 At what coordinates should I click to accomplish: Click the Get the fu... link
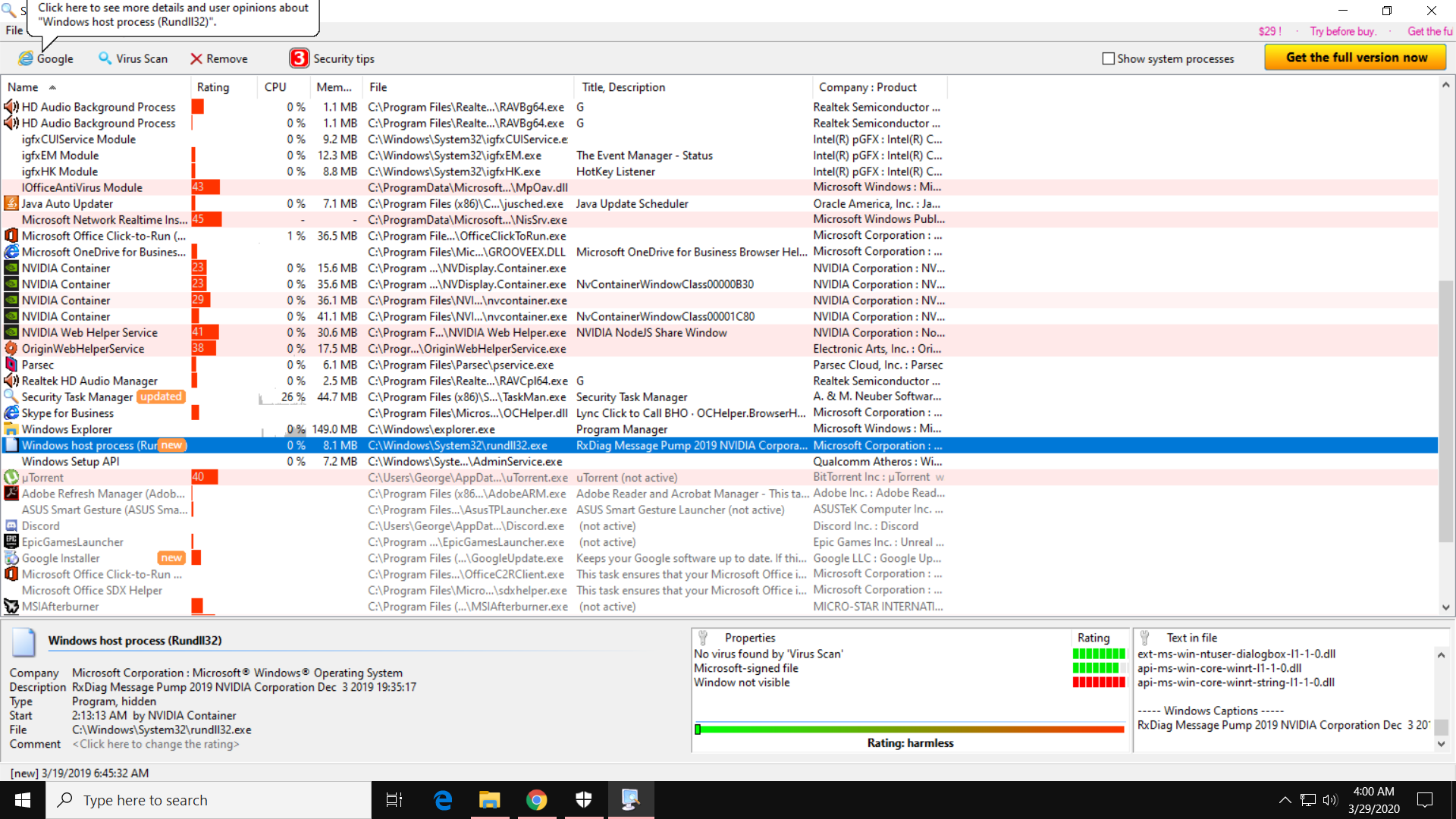click(1430, 31)
